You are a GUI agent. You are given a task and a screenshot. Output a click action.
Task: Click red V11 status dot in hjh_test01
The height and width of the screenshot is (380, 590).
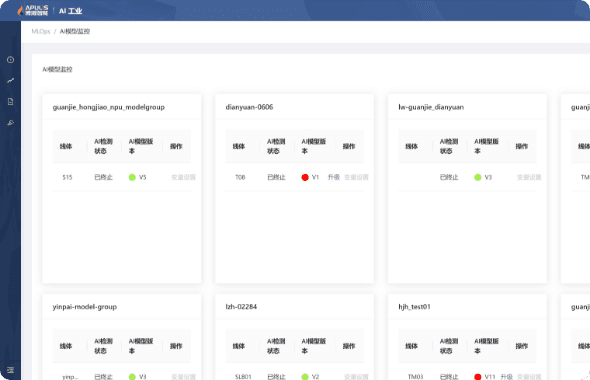pyautogui.click(x=477, y=377)
